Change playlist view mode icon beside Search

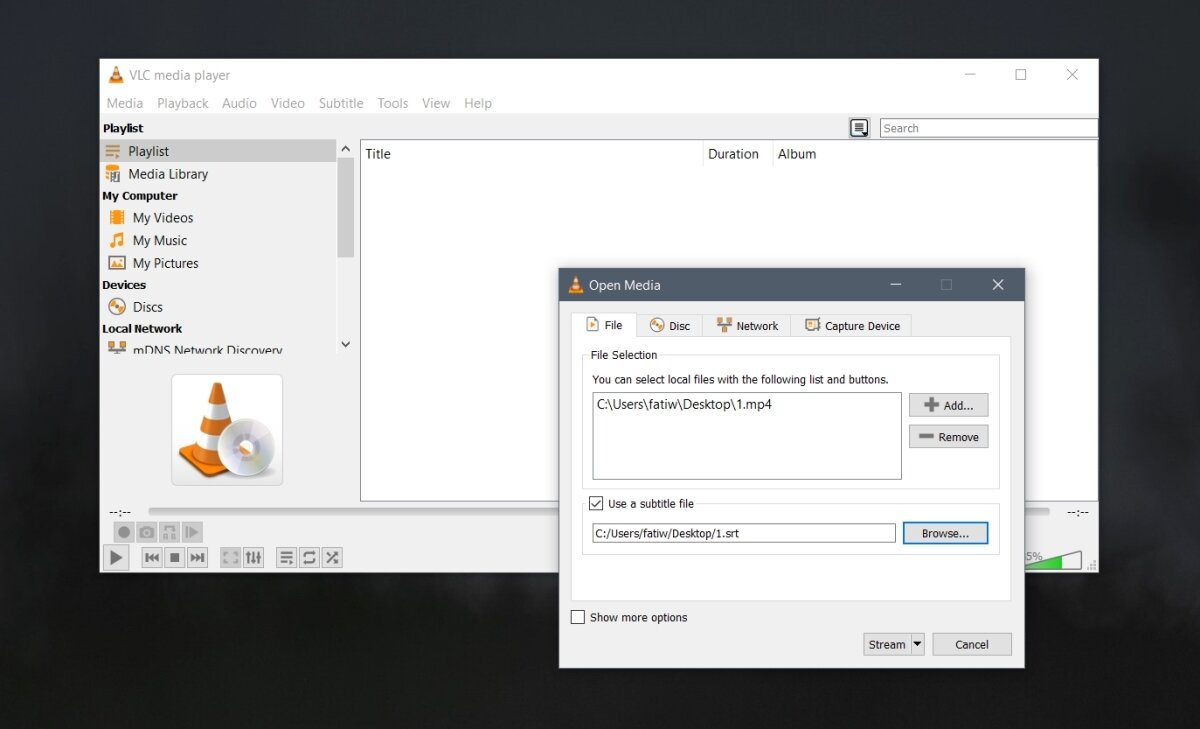[x=859, y=128]
